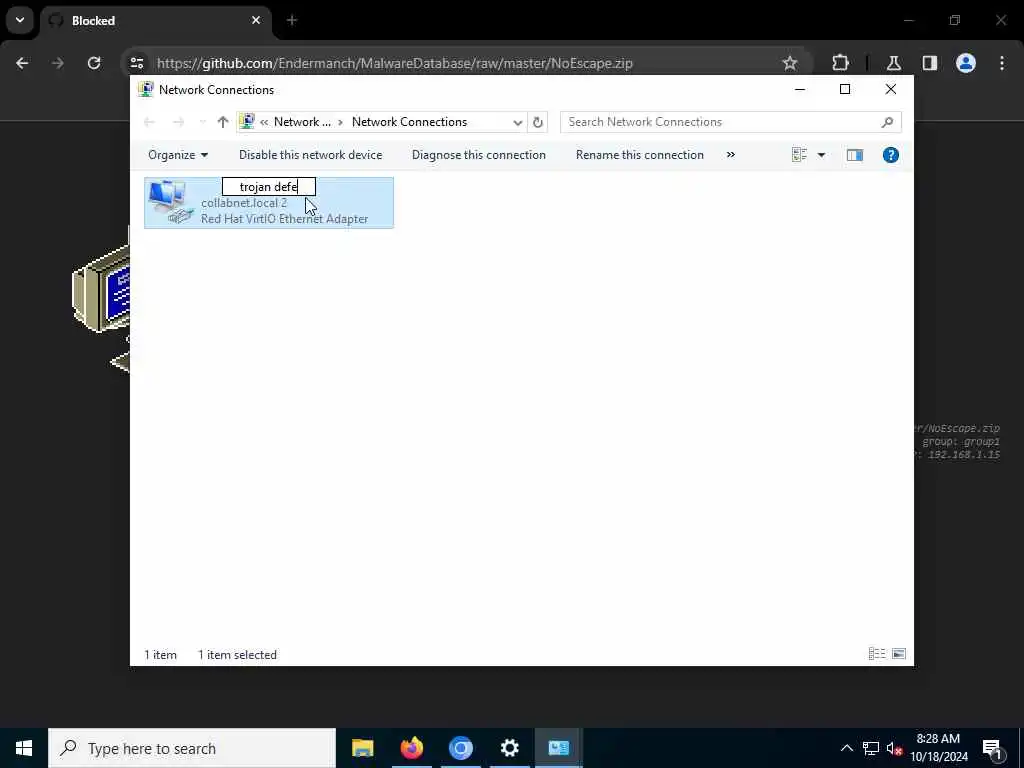
Task: Click the rename text box 'trojan defe'
Action: coord(269,187)
